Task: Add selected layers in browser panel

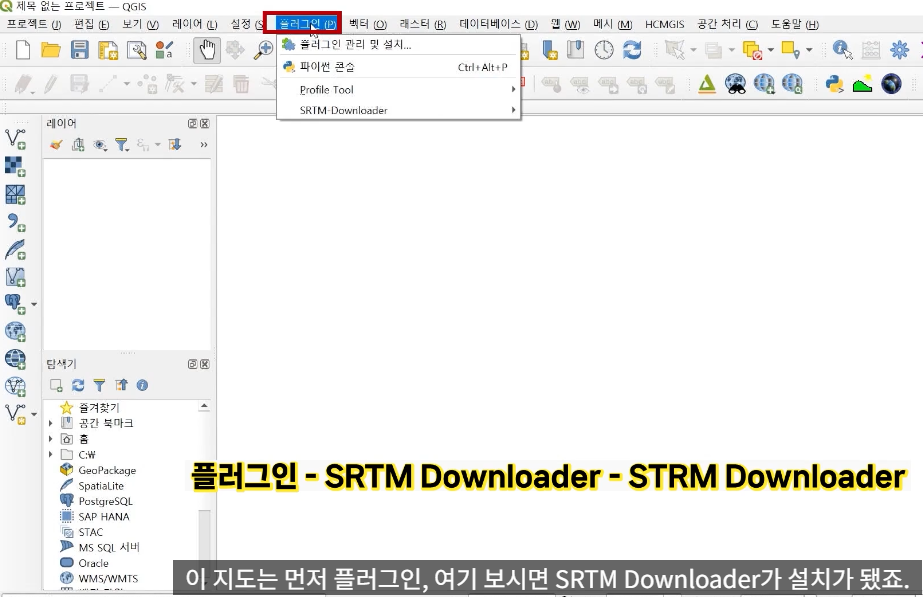Action: 57,385
